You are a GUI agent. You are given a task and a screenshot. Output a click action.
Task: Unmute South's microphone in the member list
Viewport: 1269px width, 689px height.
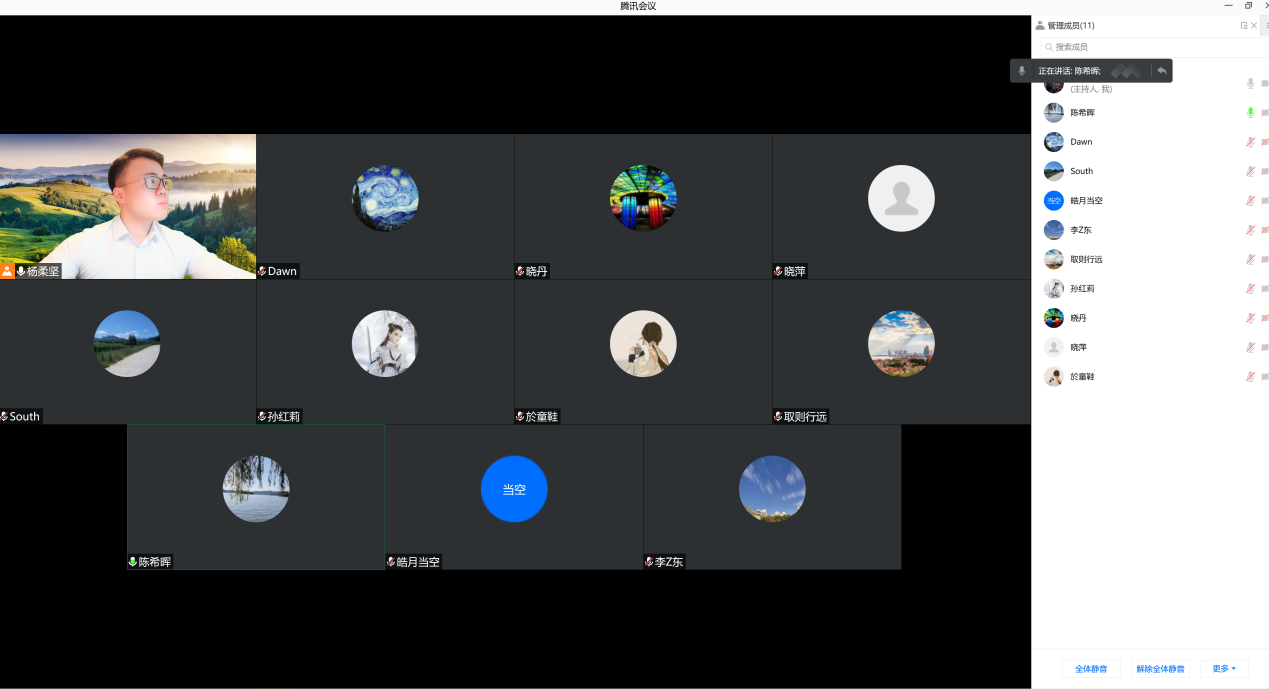tap(1250, 171)
